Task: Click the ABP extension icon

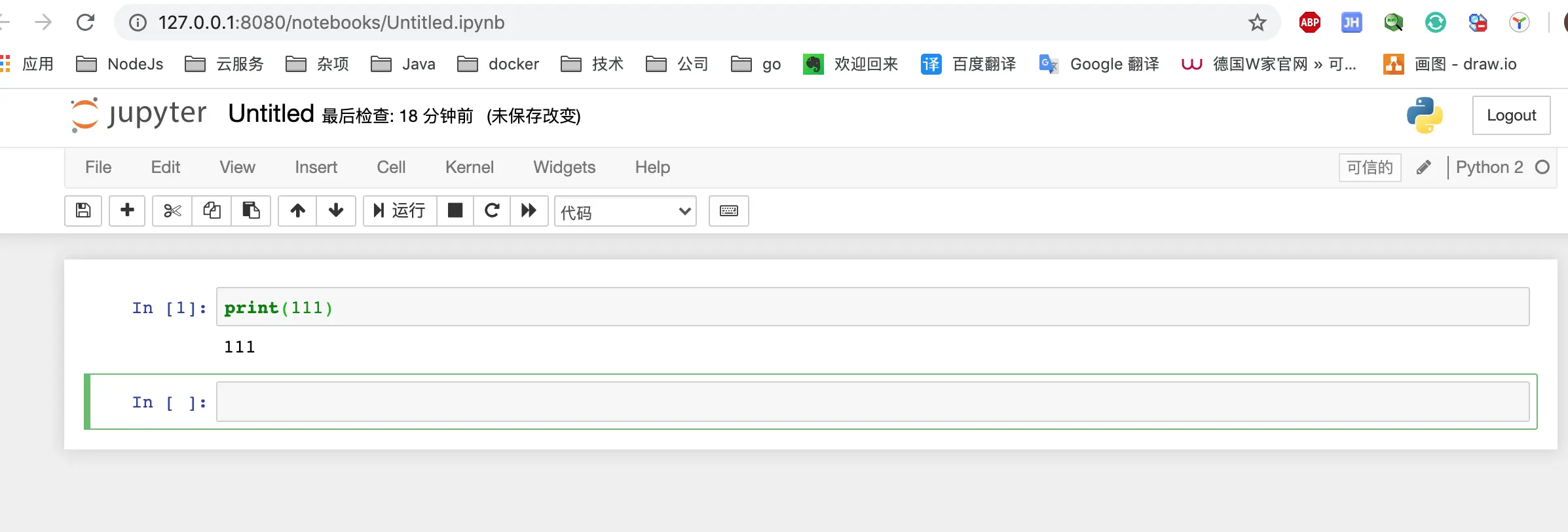Action: pos(1309,23)
